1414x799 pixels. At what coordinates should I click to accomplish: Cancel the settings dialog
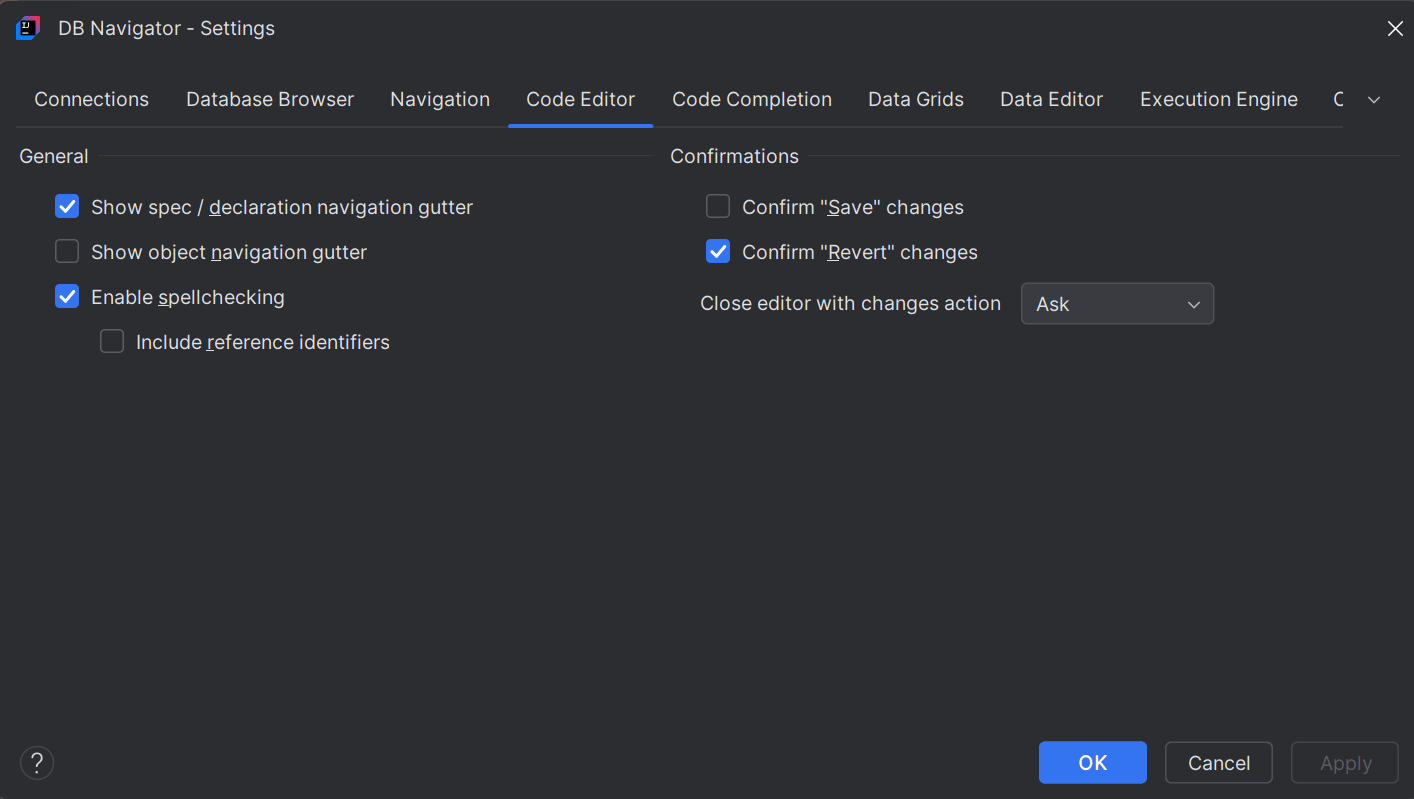(1218, 762)
